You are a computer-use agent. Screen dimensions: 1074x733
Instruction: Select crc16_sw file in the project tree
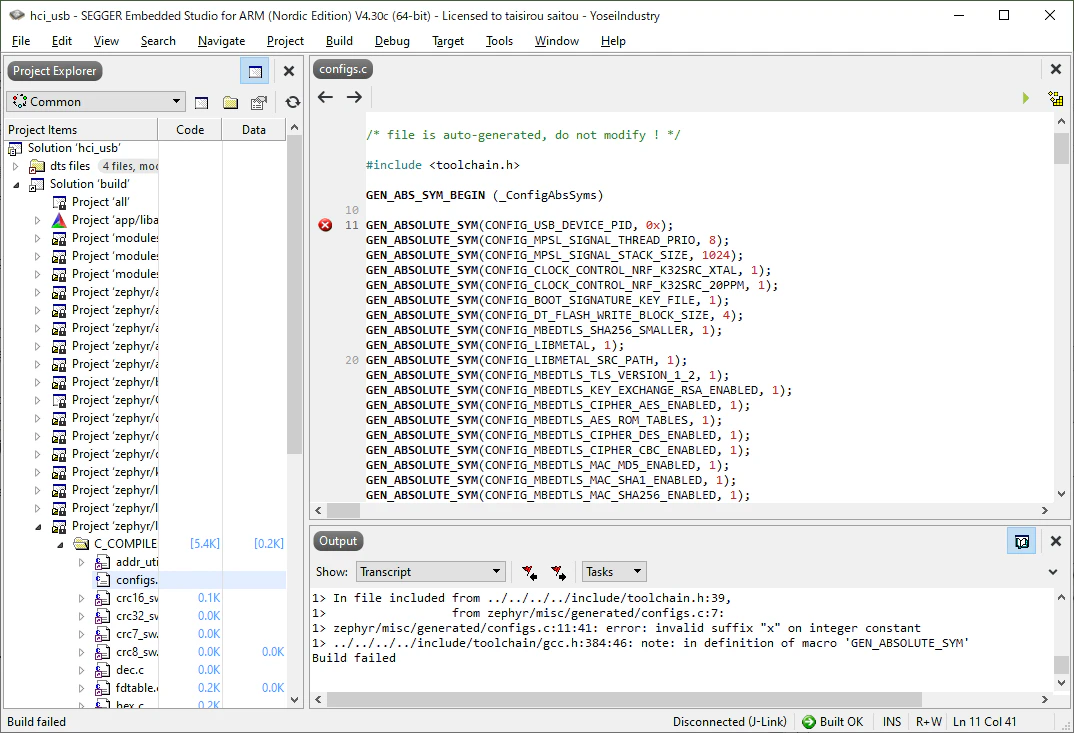(x=137, y=598)
